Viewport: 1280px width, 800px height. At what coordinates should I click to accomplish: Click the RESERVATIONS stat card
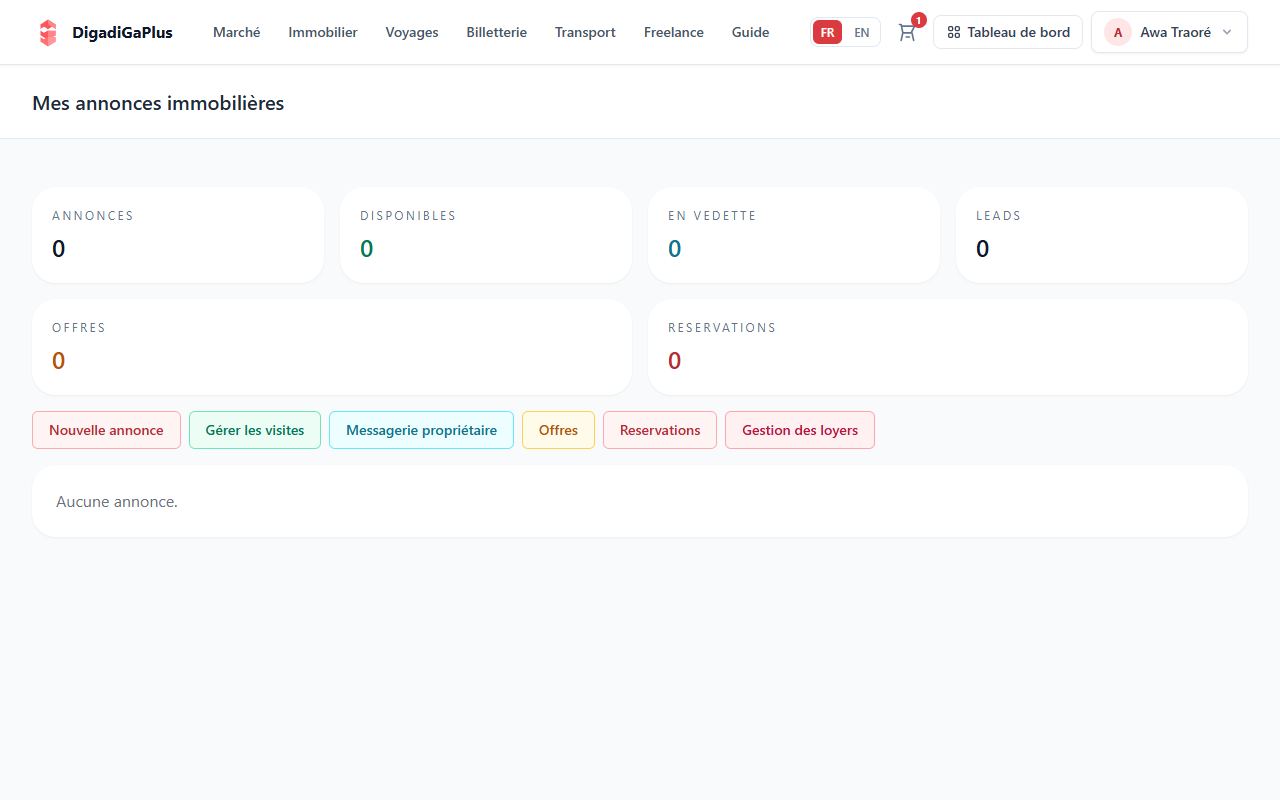pos(948,347)
